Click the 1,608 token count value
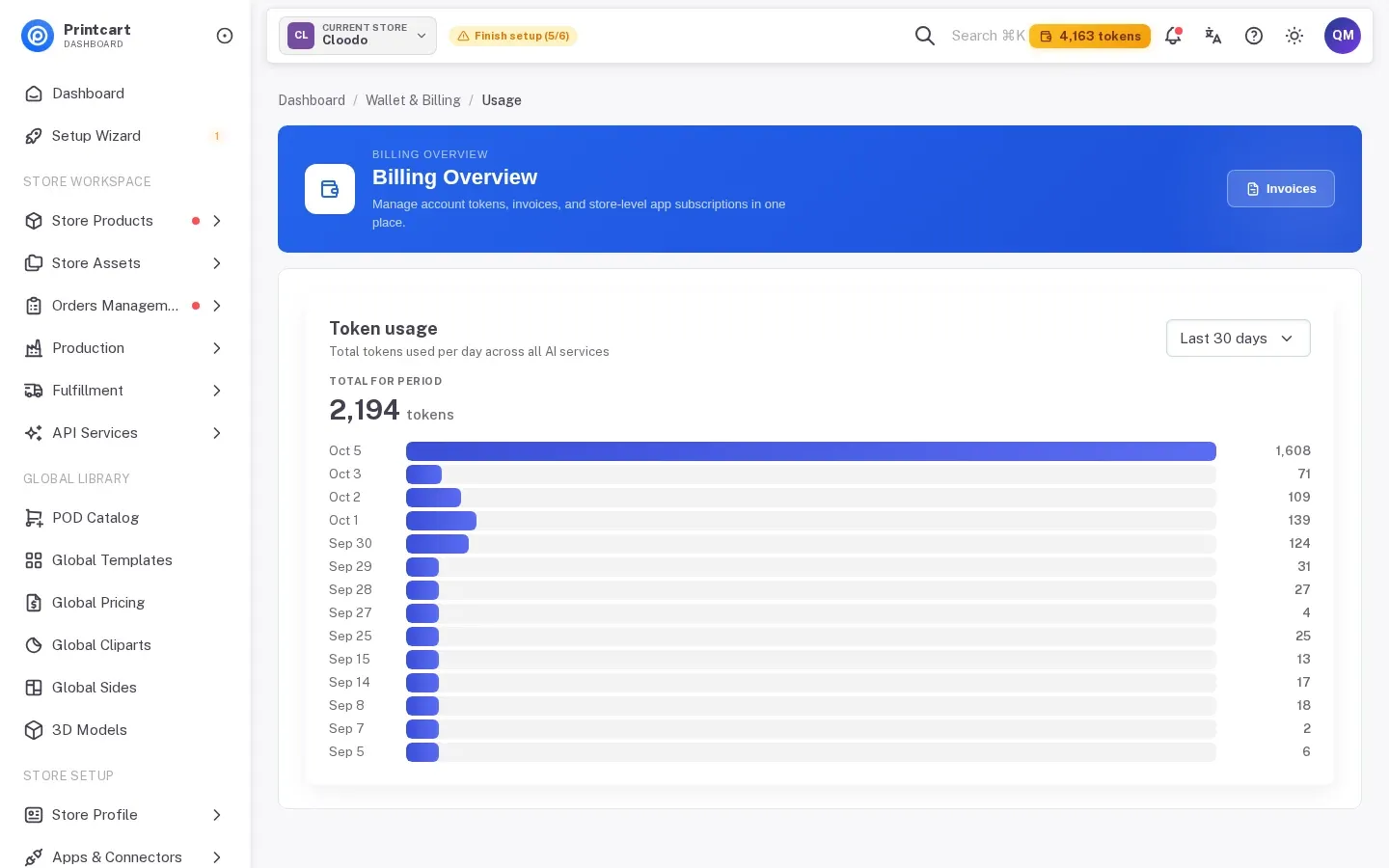Screen dimensions: 1389x868 coord(1293,451)
